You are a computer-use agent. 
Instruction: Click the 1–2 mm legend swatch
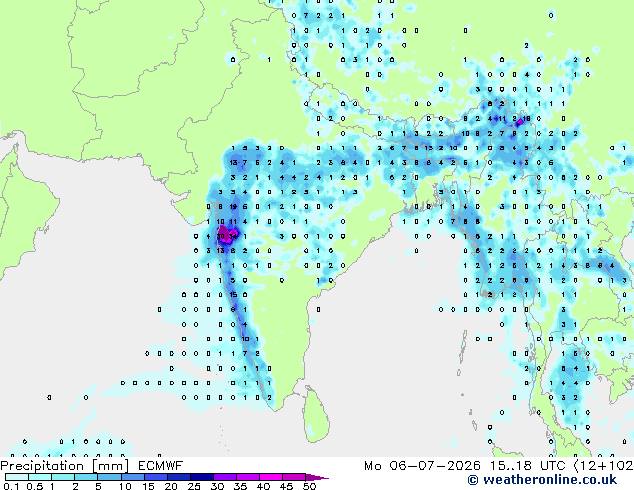(63, 477)
